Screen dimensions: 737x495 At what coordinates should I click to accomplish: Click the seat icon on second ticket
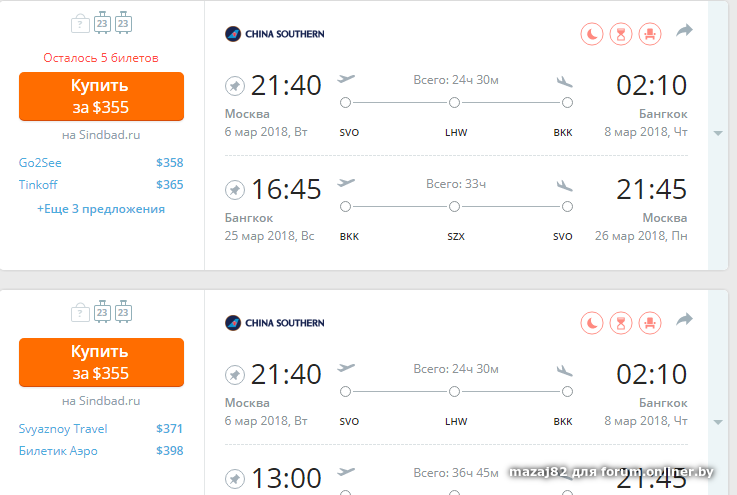(x=649, y=322)
